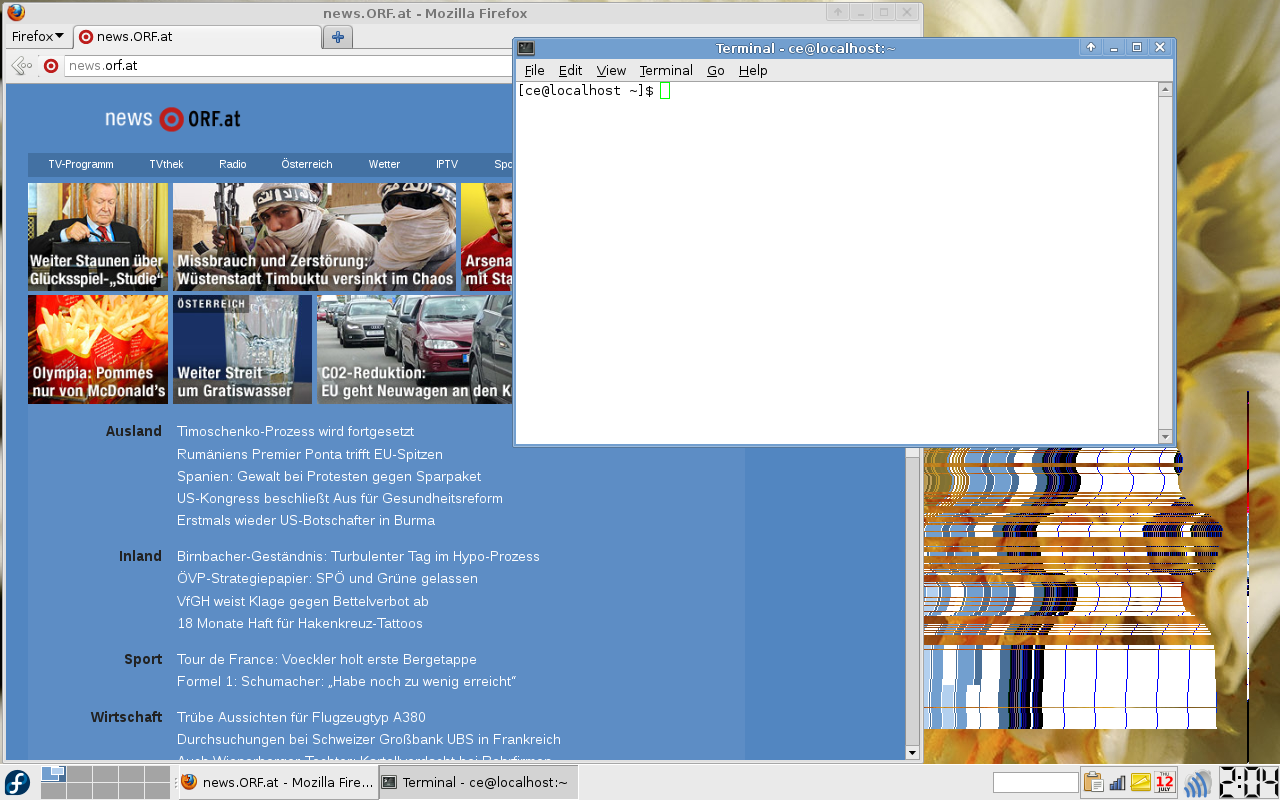Open a new Firefox tab with plus button

point(338,37)
